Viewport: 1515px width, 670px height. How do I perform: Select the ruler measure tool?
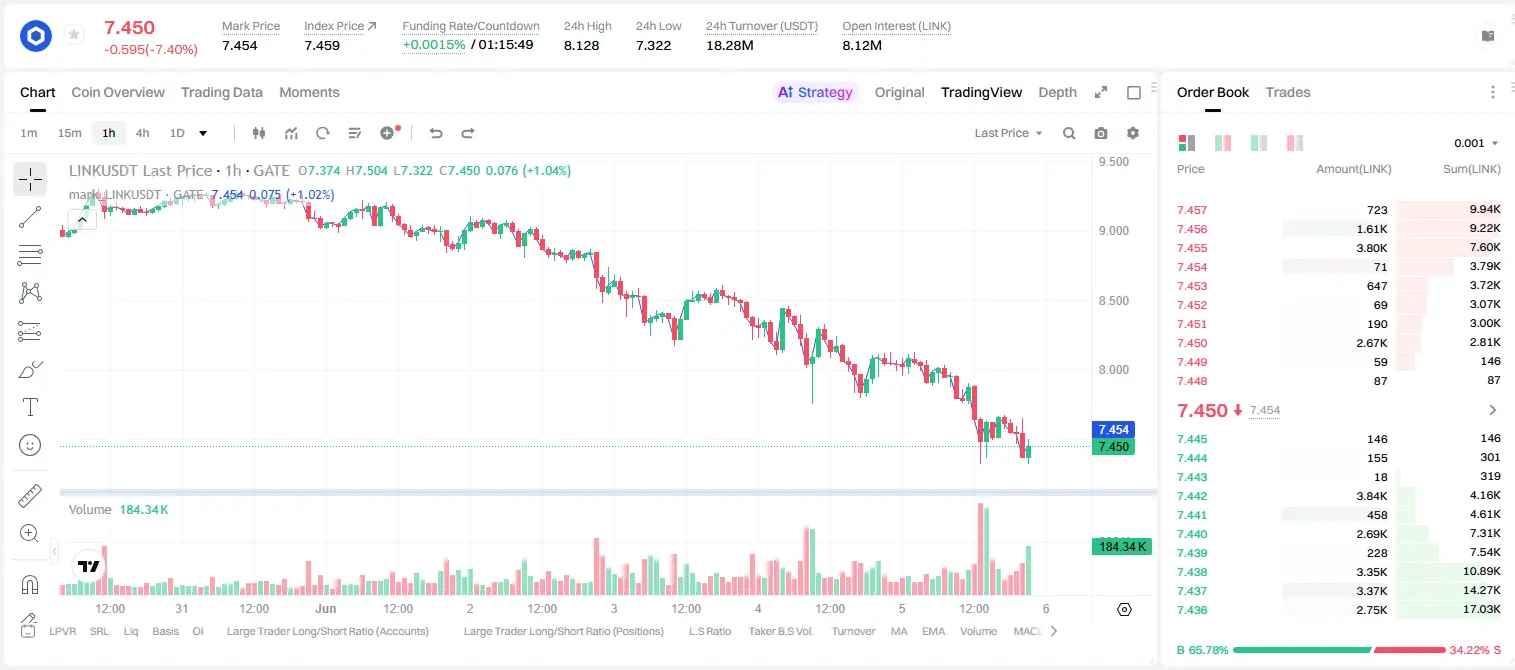[30, 495]
